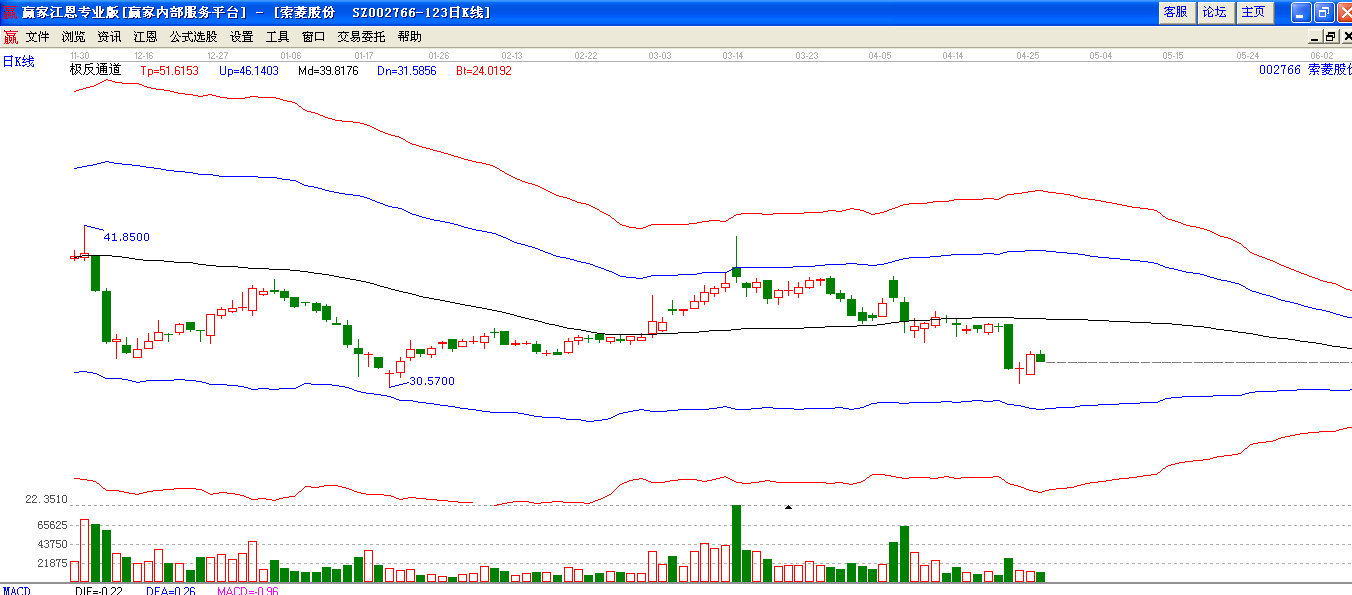Click the 02-22 date marker
The image size is (1352, 595).
586,55
